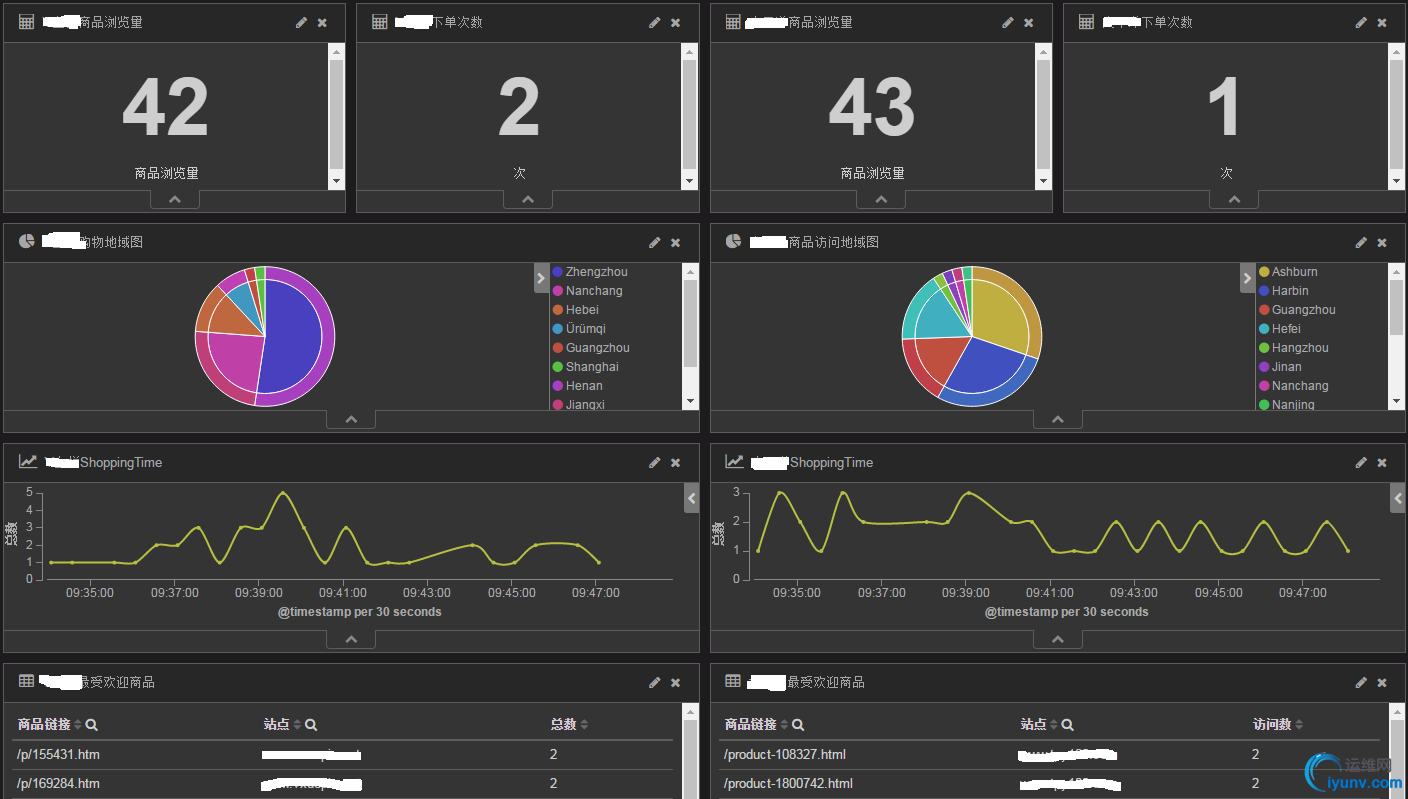Edit the 商品浏览量 panel showing 42
The width and height of the screenshot is (1408, 799).
coord(302,22)
